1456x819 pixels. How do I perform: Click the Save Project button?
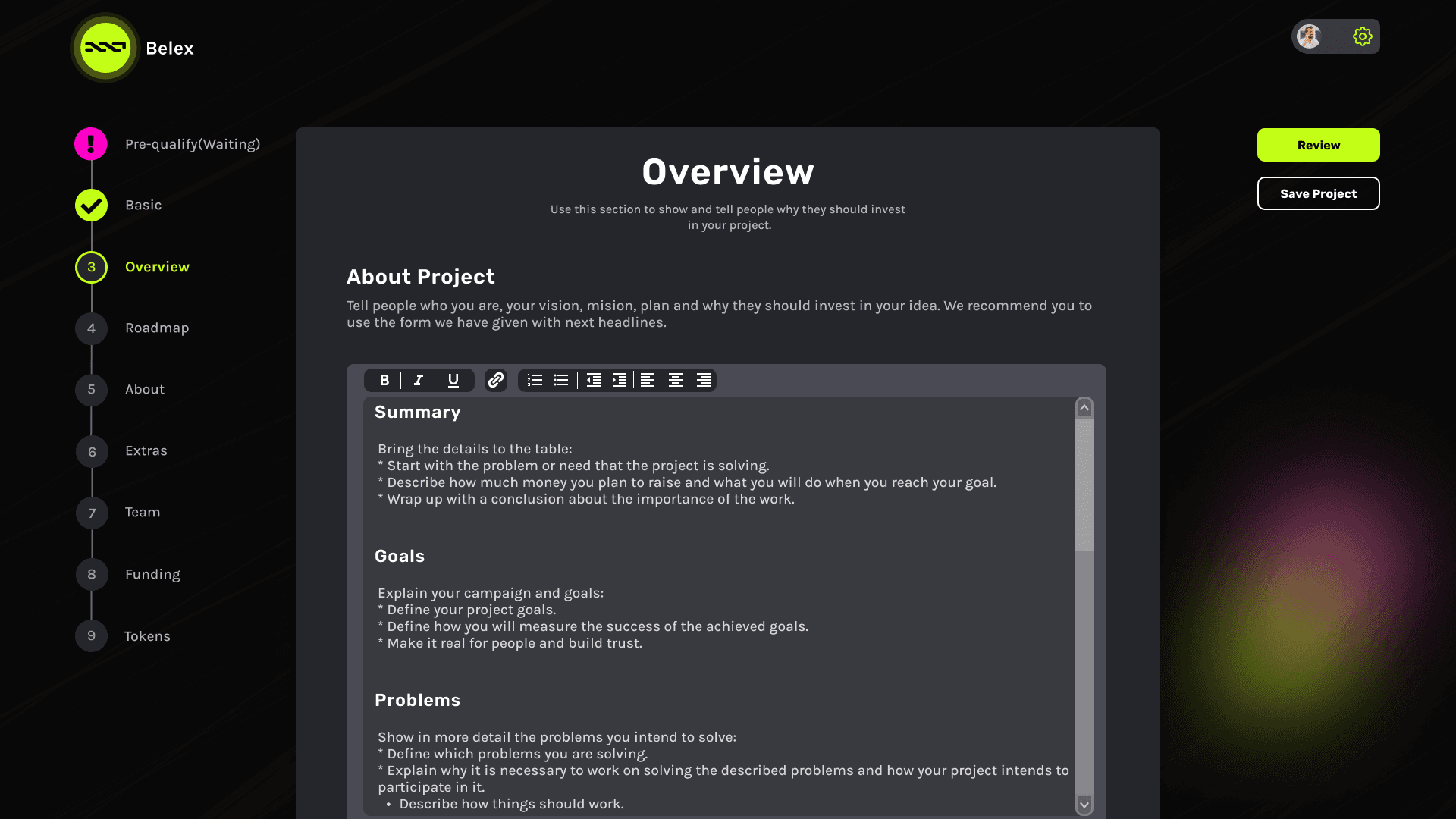(x=1318, y=193)
